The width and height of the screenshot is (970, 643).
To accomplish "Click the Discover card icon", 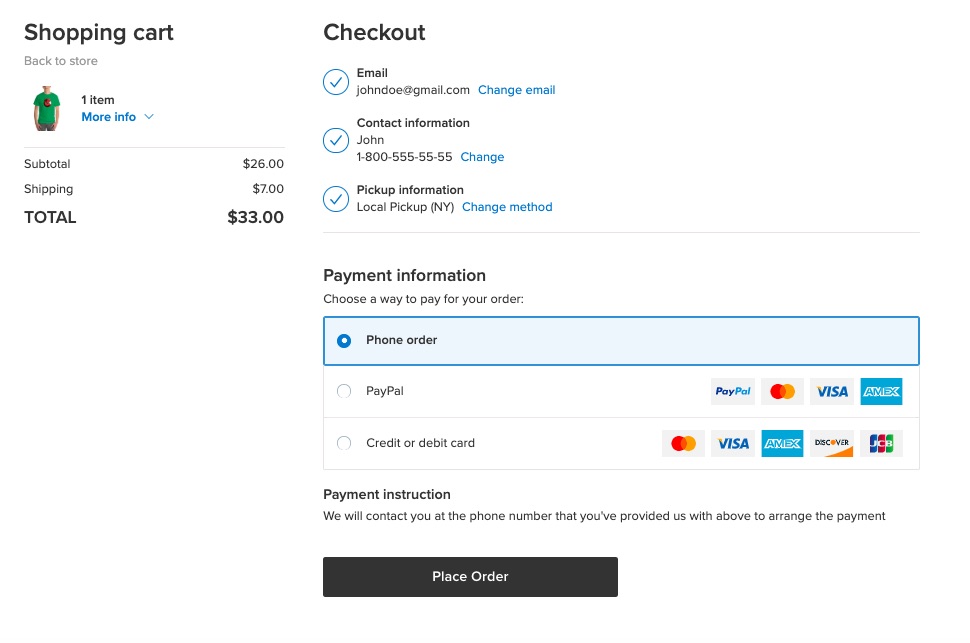I will pyautogui.click(x=831, y=443).
